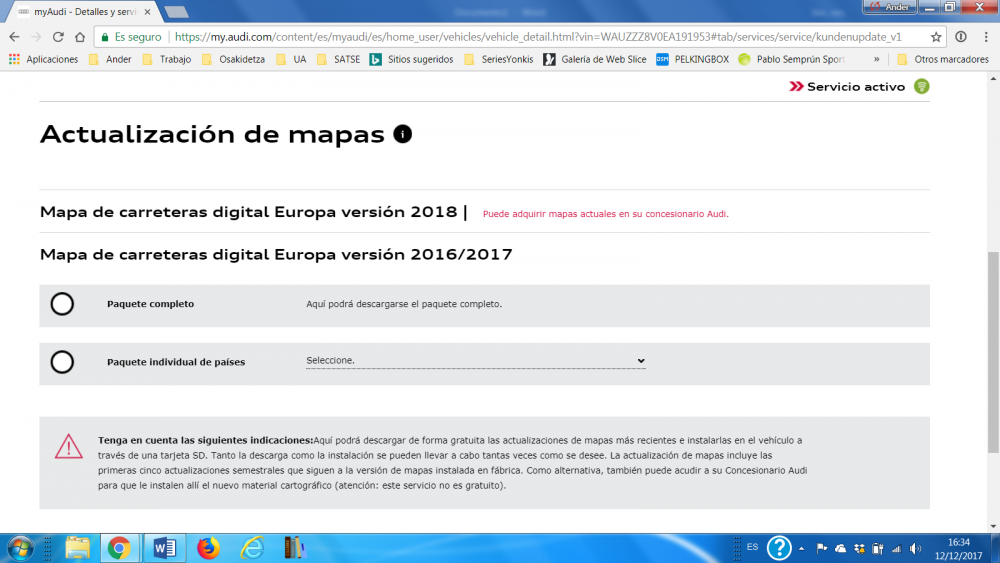This screenshot has width=1000, height=563.
Task: Click the page vertical scrollbar thumb
Action: 993,352
